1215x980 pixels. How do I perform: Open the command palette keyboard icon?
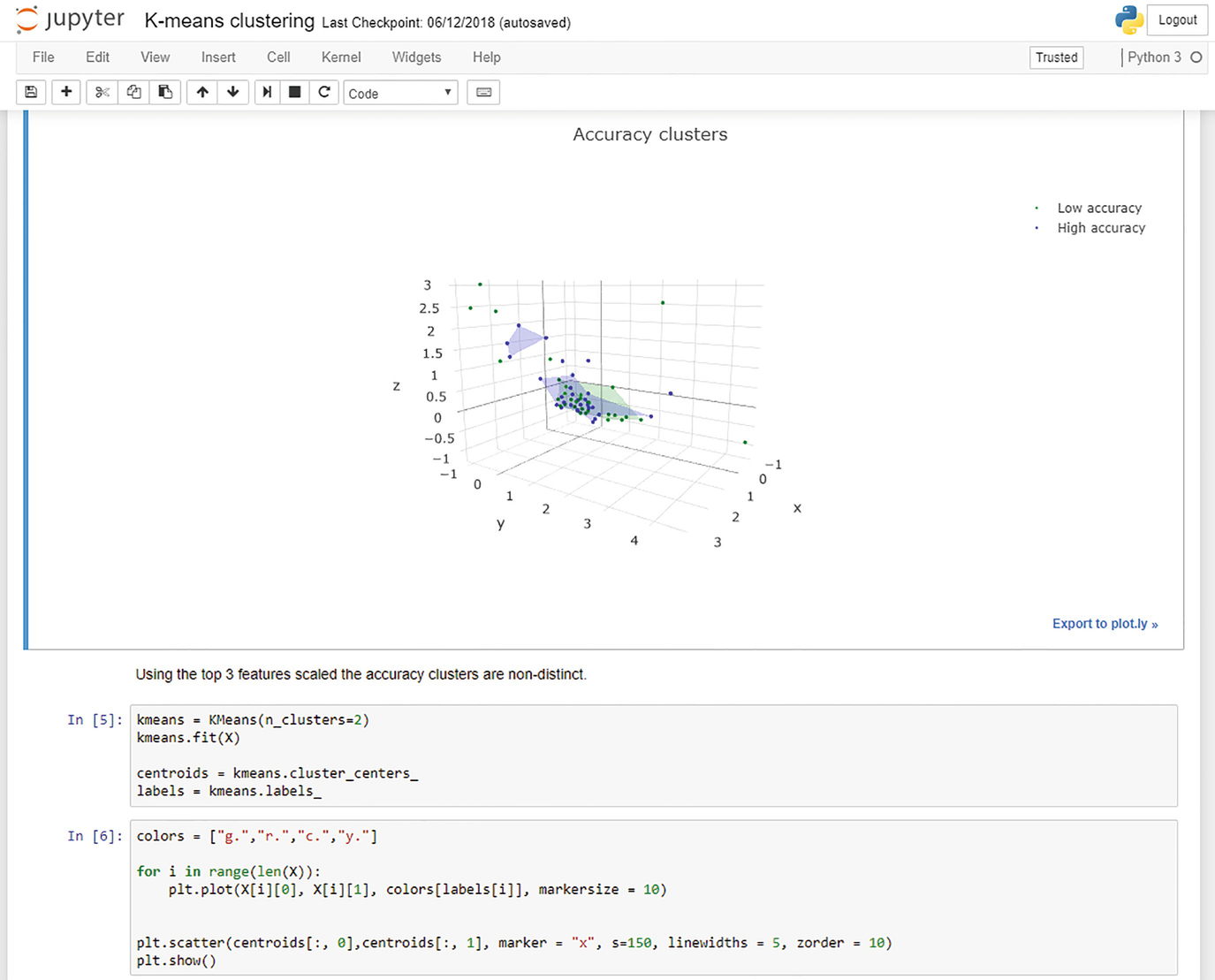pos(484,92)
